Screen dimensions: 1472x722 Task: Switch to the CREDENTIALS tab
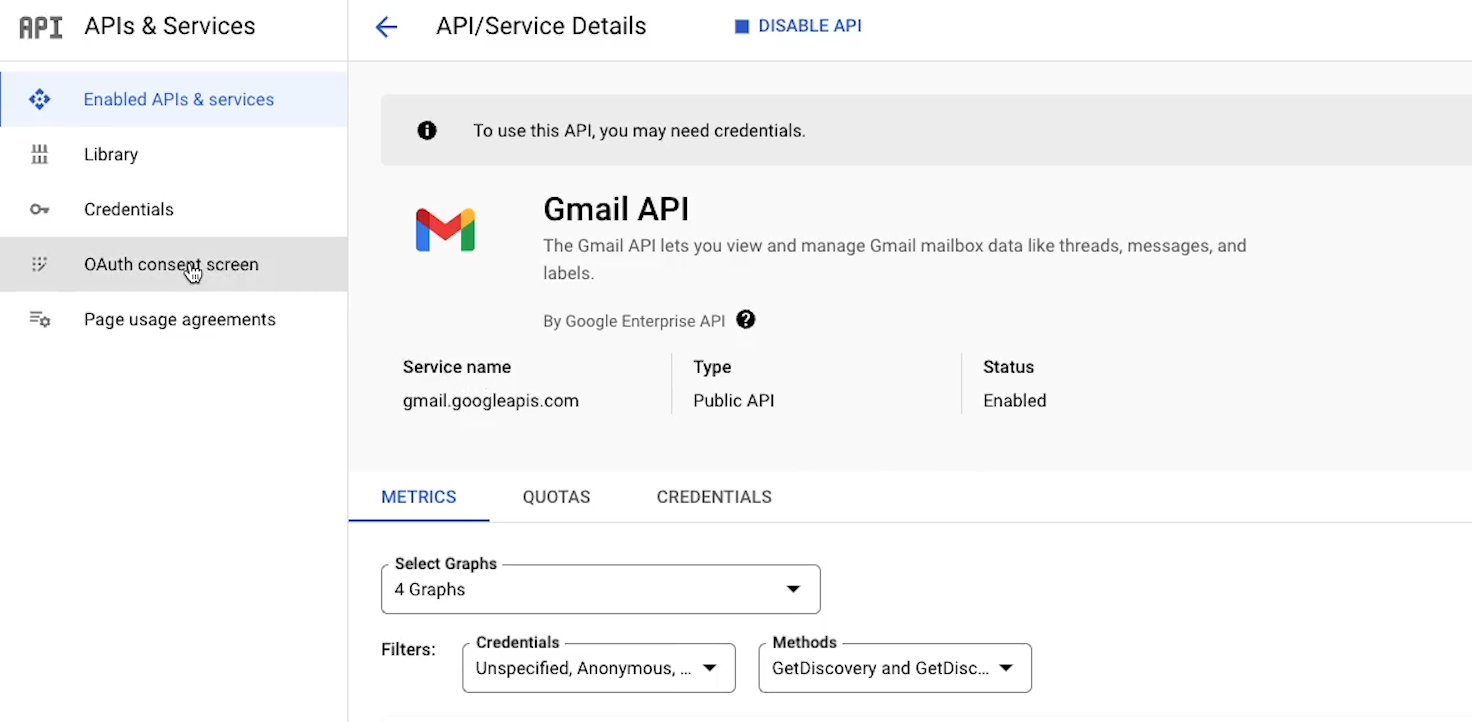tap(714, 497)
